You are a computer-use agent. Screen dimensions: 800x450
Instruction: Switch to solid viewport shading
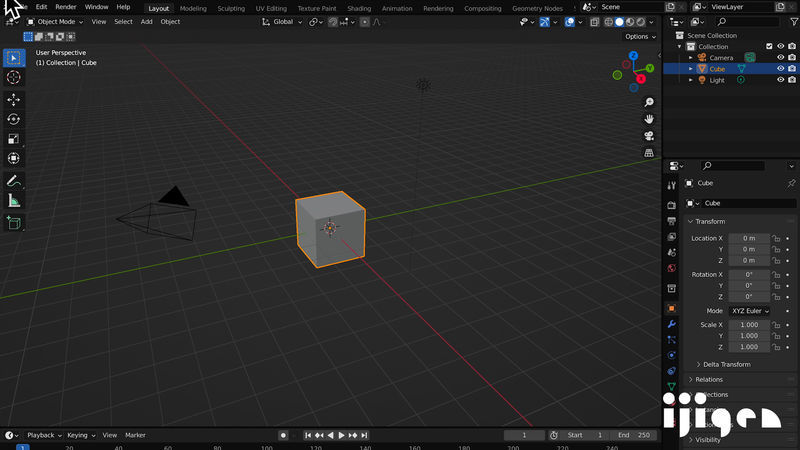(619, 22)
